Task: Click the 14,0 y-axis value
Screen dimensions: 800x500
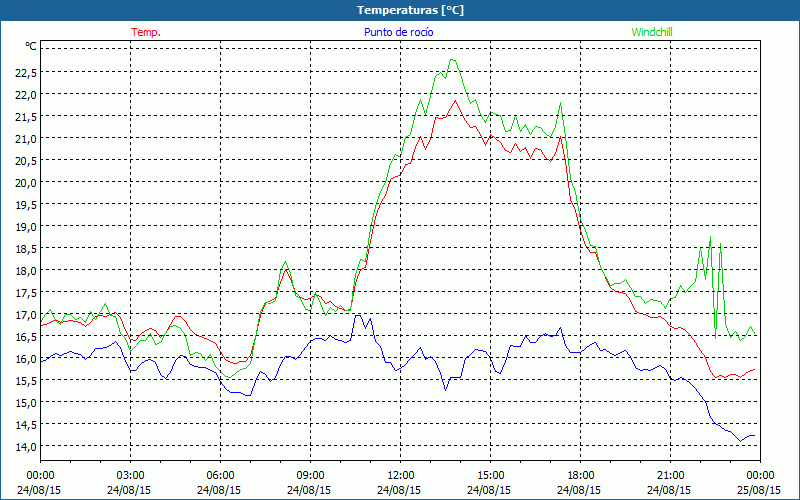Action: (x=26, y=446)
